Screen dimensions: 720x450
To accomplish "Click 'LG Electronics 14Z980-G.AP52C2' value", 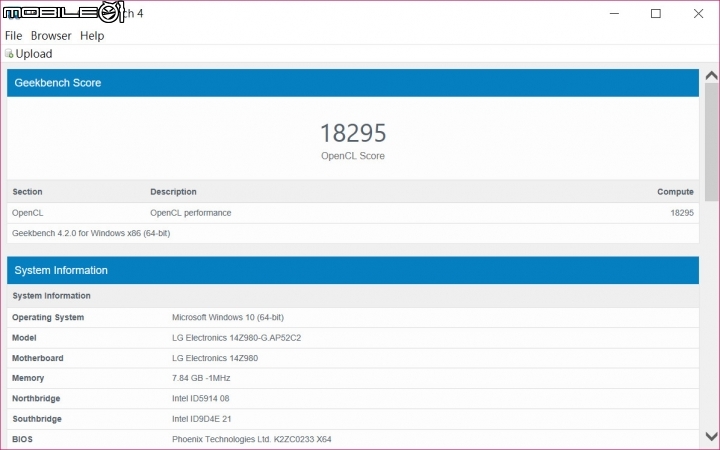I will coord(236,338).
